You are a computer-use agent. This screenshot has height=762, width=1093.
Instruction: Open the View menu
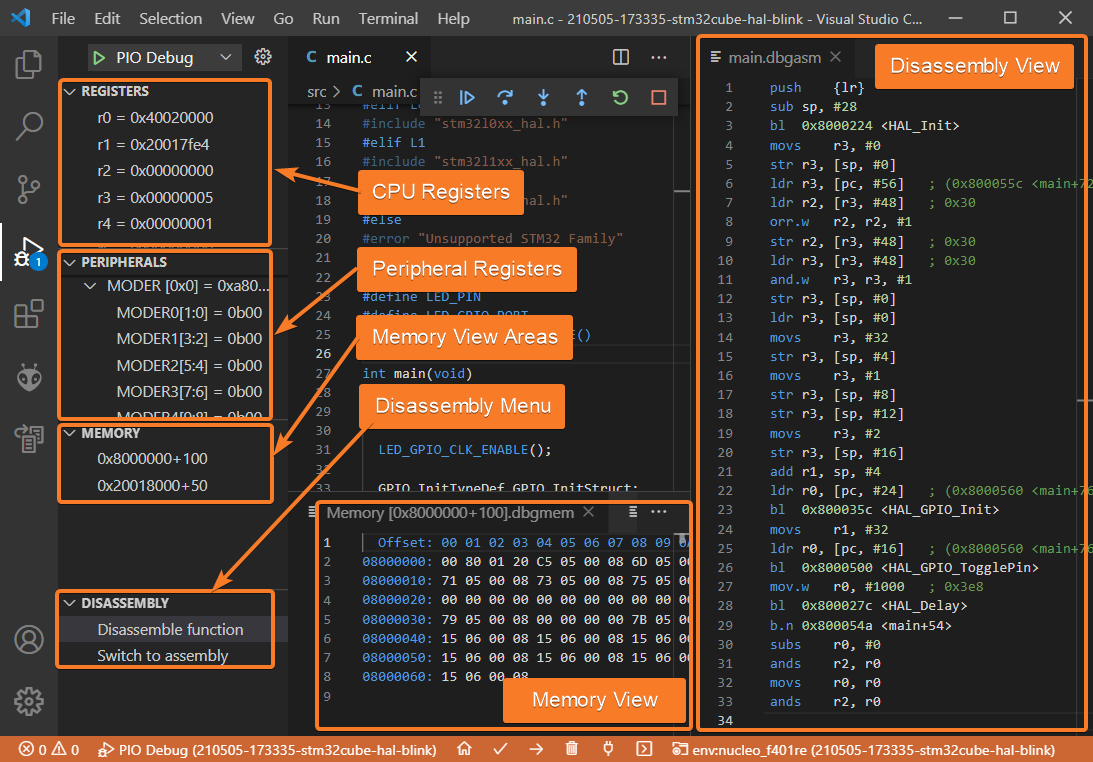[238, 19]
